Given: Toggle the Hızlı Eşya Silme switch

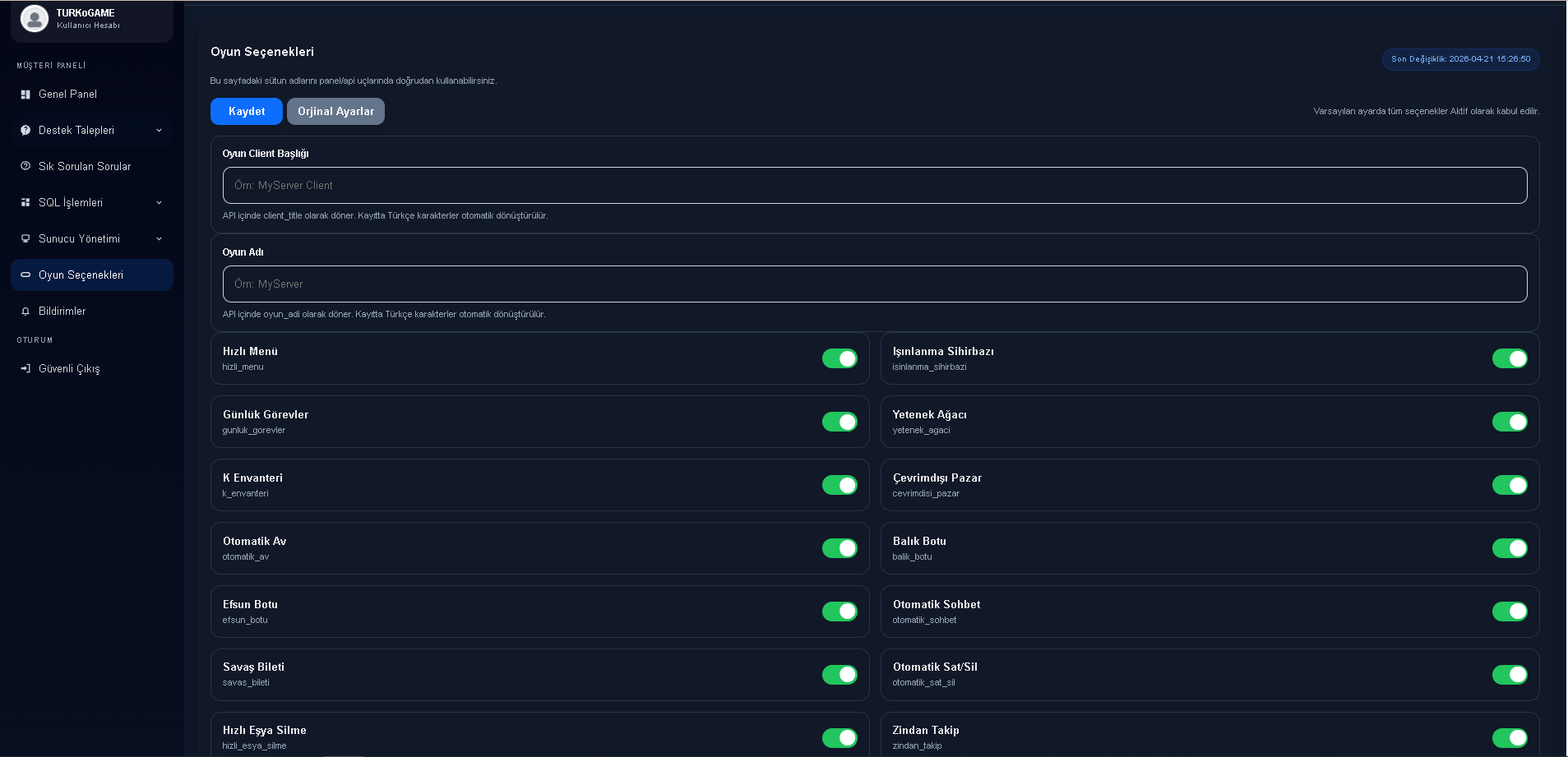Looking at the screenshot, I should tap(840, 738).
